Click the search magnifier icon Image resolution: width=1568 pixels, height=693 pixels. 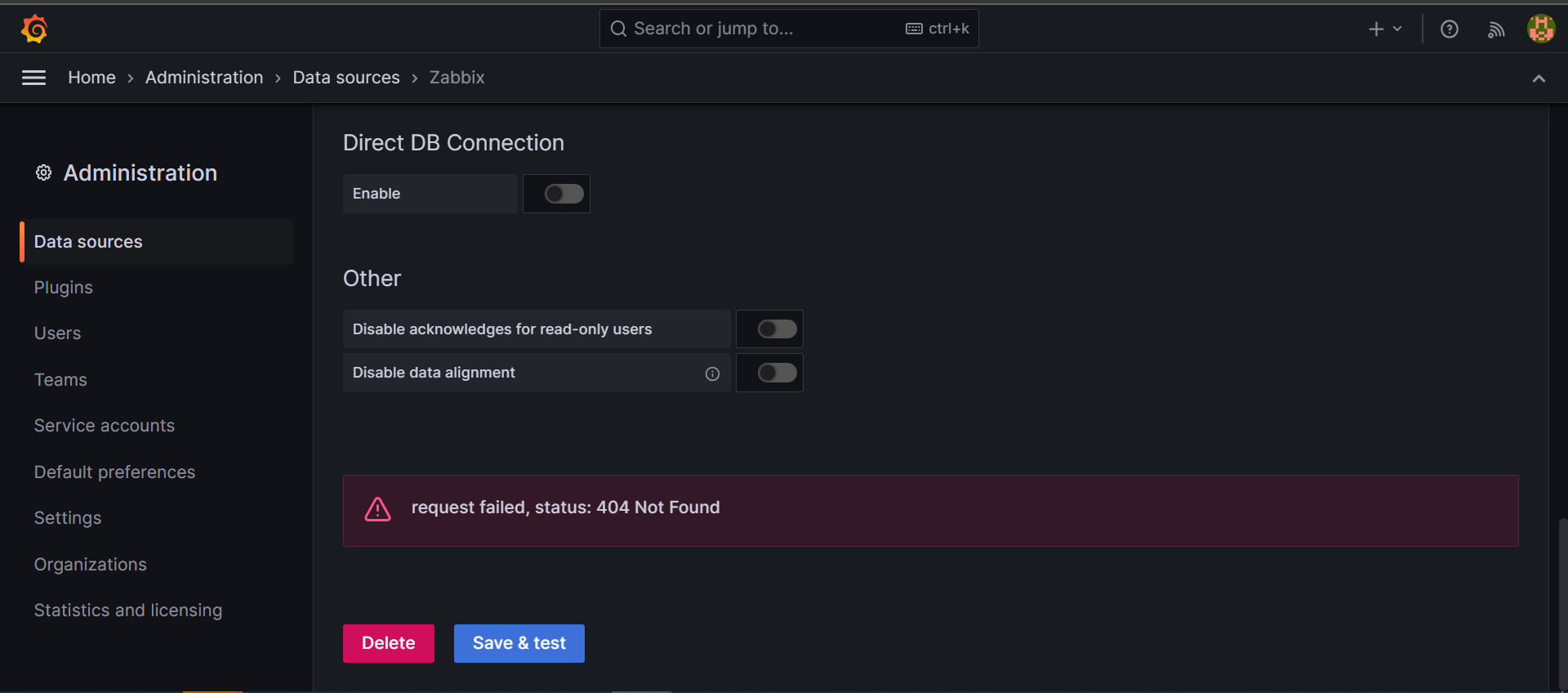point(618,29)
